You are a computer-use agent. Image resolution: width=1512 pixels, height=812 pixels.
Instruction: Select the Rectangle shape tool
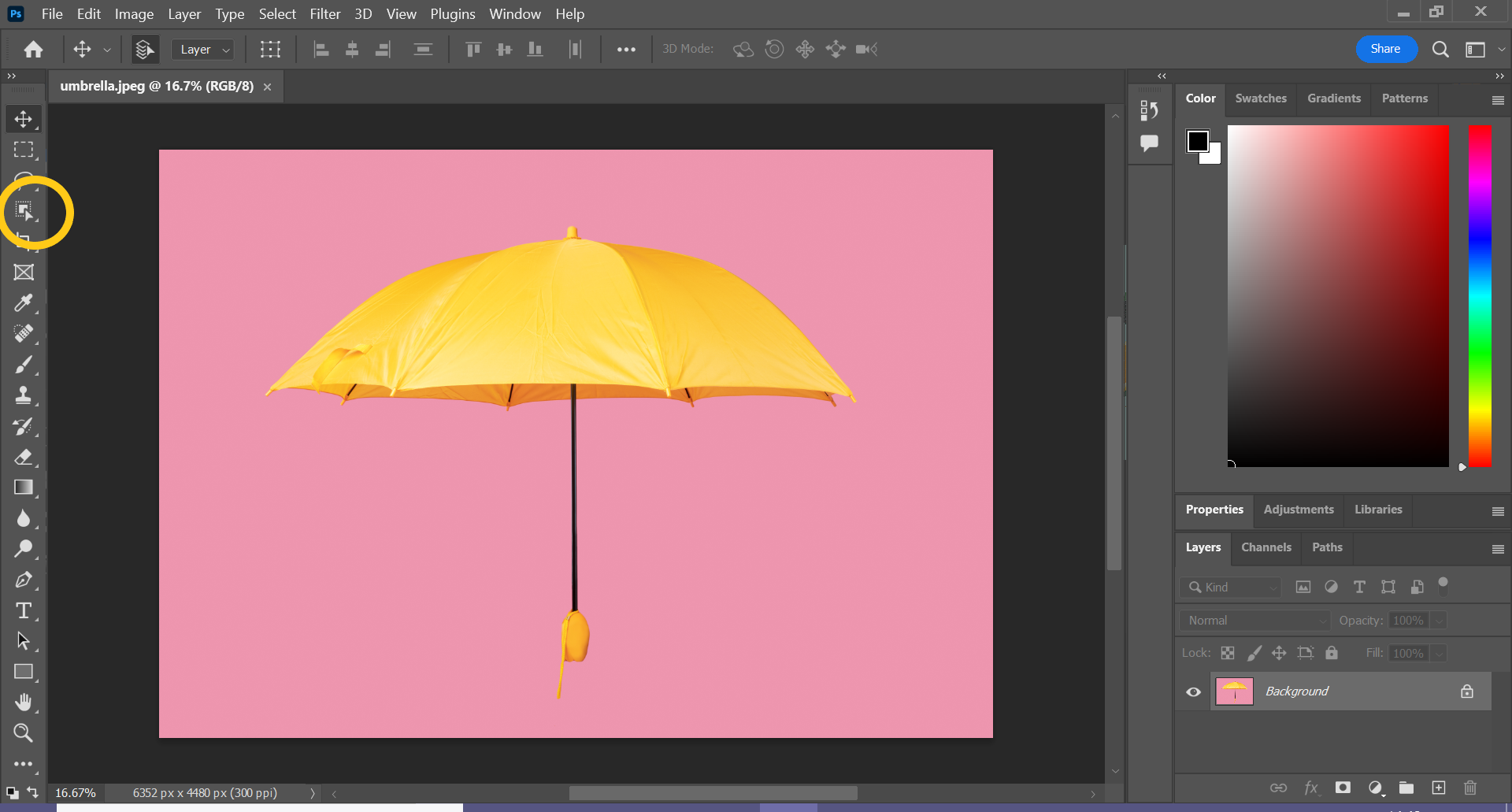(x=24, y=672)
